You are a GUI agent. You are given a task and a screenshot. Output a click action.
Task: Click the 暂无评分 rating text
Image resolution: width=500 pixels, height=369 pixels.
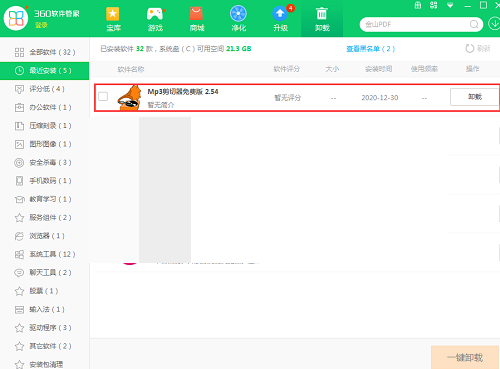(x=287, y=98)
